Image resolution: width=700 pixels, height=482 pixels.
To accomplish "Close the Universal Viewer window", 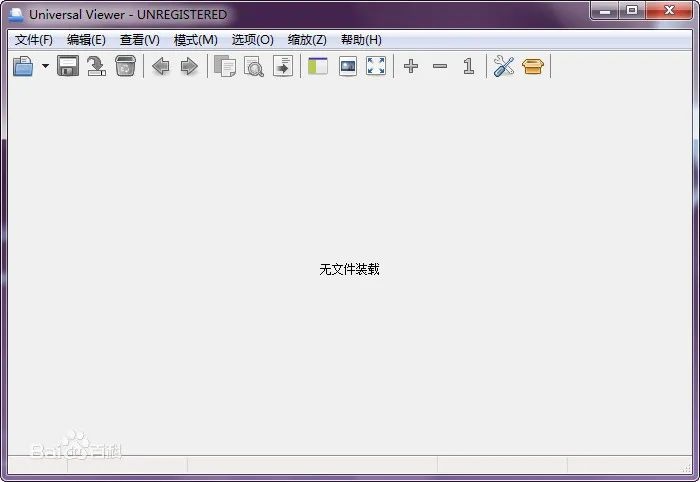I will tap(668, 11).
